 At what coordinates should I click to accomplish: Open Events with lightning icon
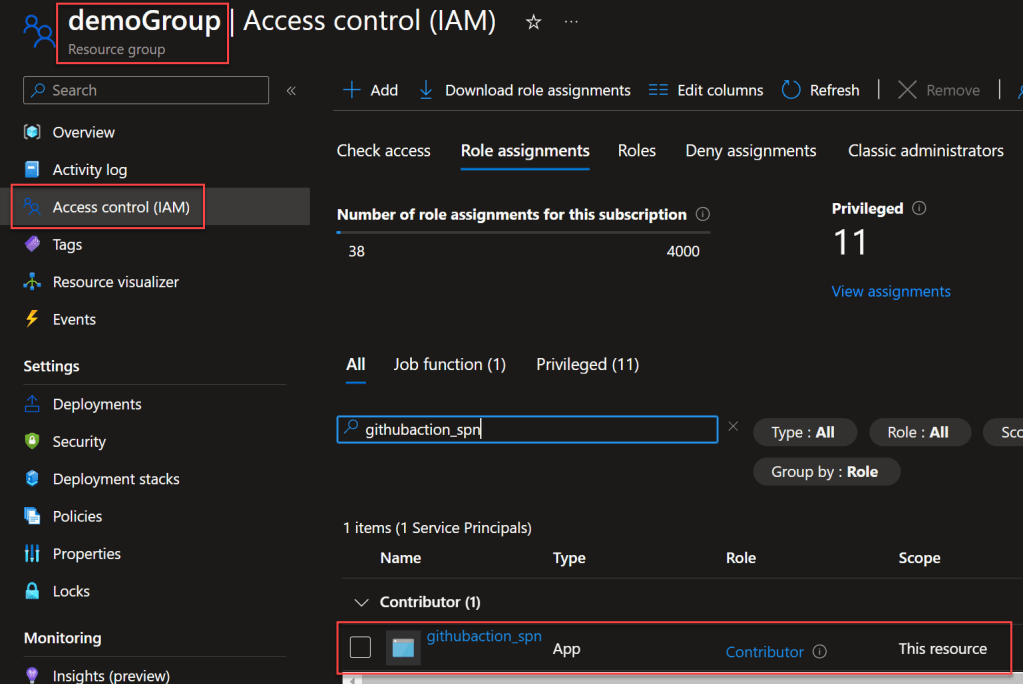(x=74, y=319)
